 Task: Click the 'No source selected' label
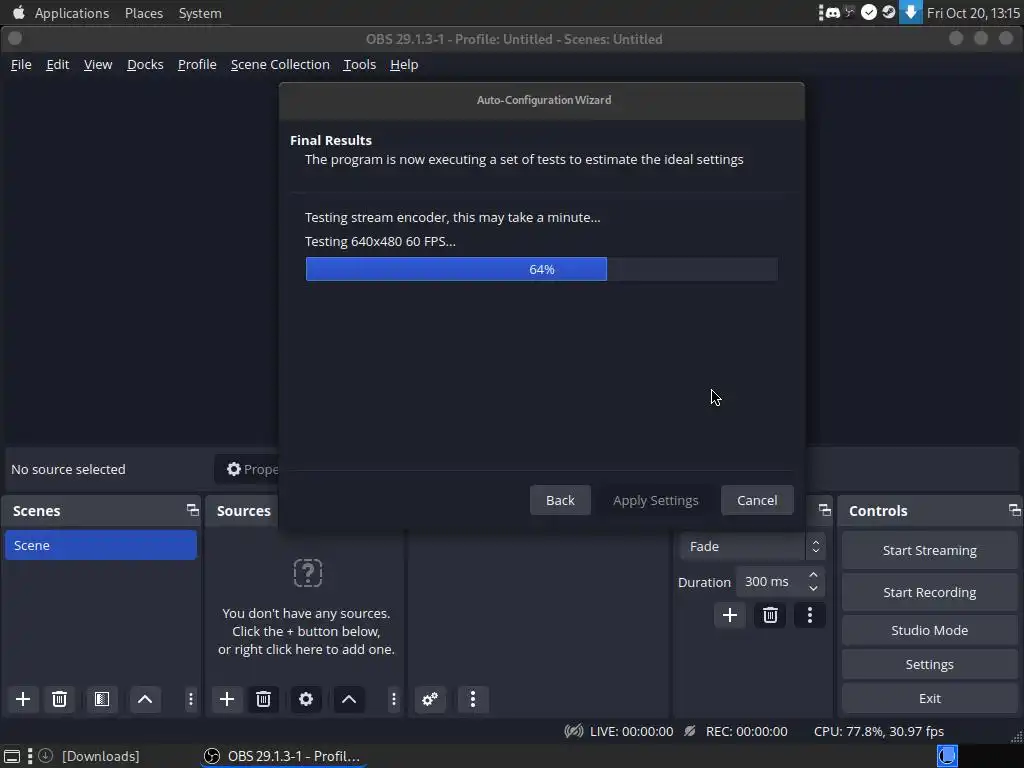[68, 470]
